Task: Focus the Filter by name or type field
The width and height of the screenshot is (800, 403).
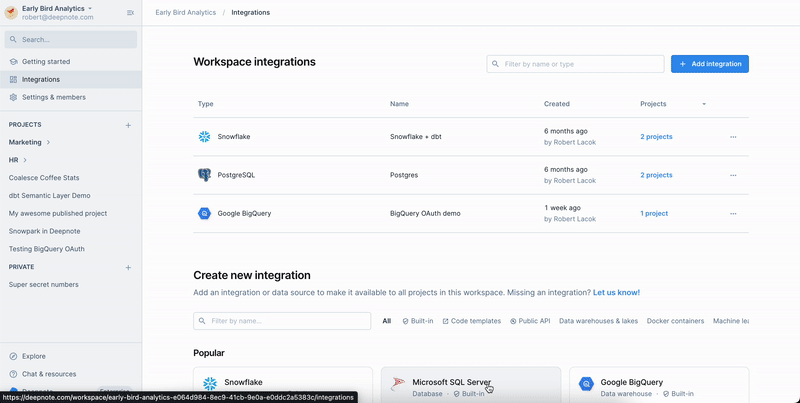Action: (x=576, y=64)
